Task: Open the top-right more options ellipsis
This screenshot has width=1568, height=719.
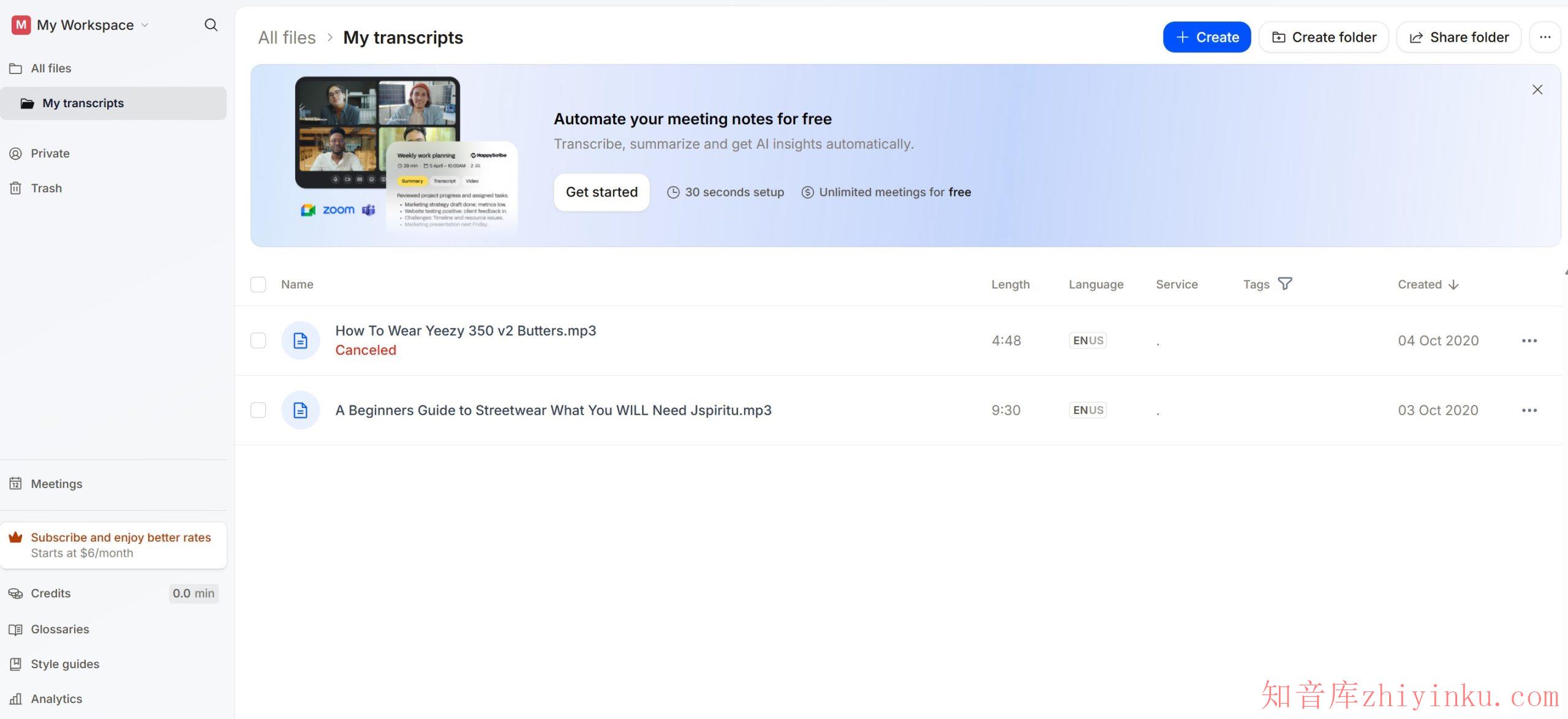Action: click(1545, 37)
